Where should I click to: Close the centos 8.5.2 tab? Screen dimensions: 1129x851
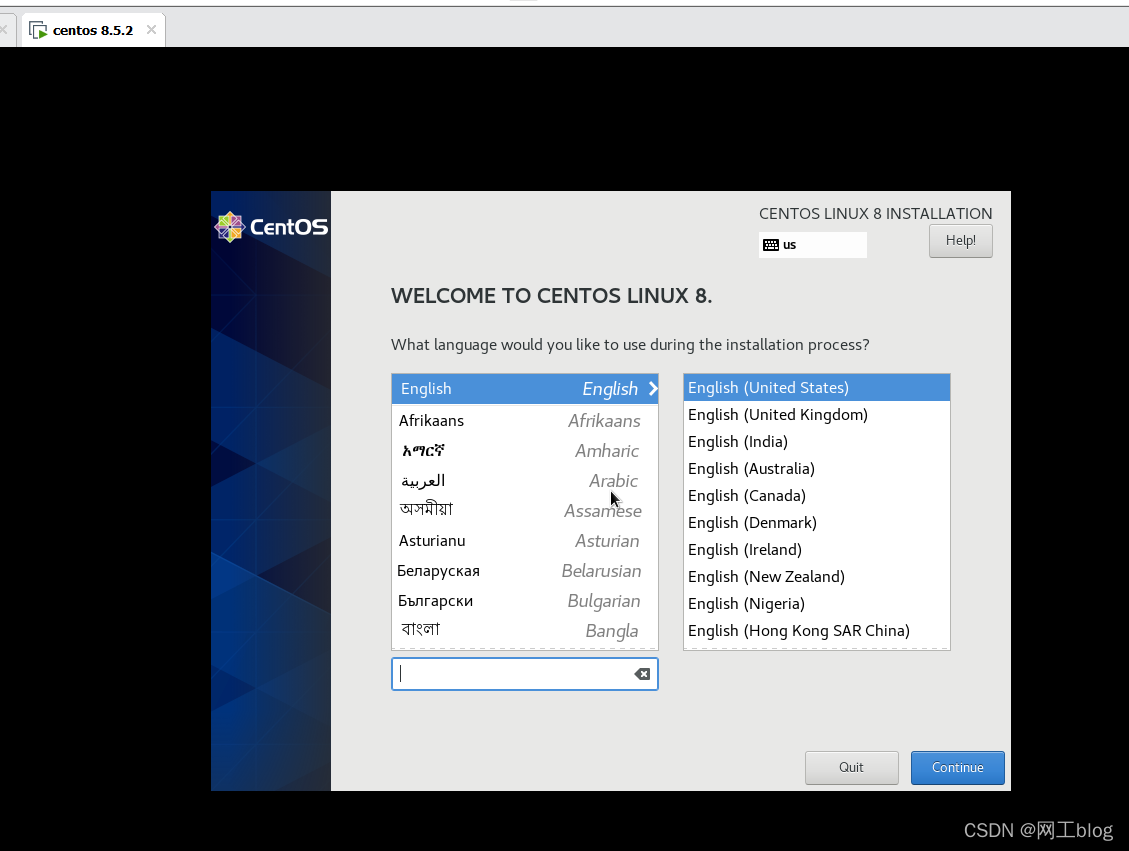(151, 30)
